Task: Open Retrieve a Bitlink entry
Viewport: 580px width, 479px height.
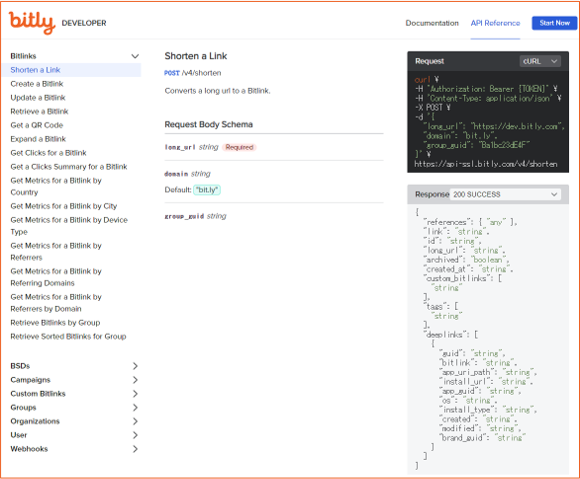Action: point(39,111)
